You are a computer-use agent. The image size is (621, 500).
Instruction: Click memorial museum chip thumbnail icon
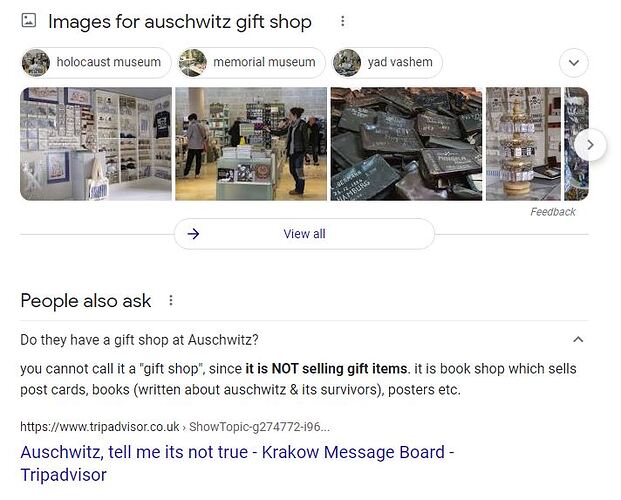click(192, 63)
